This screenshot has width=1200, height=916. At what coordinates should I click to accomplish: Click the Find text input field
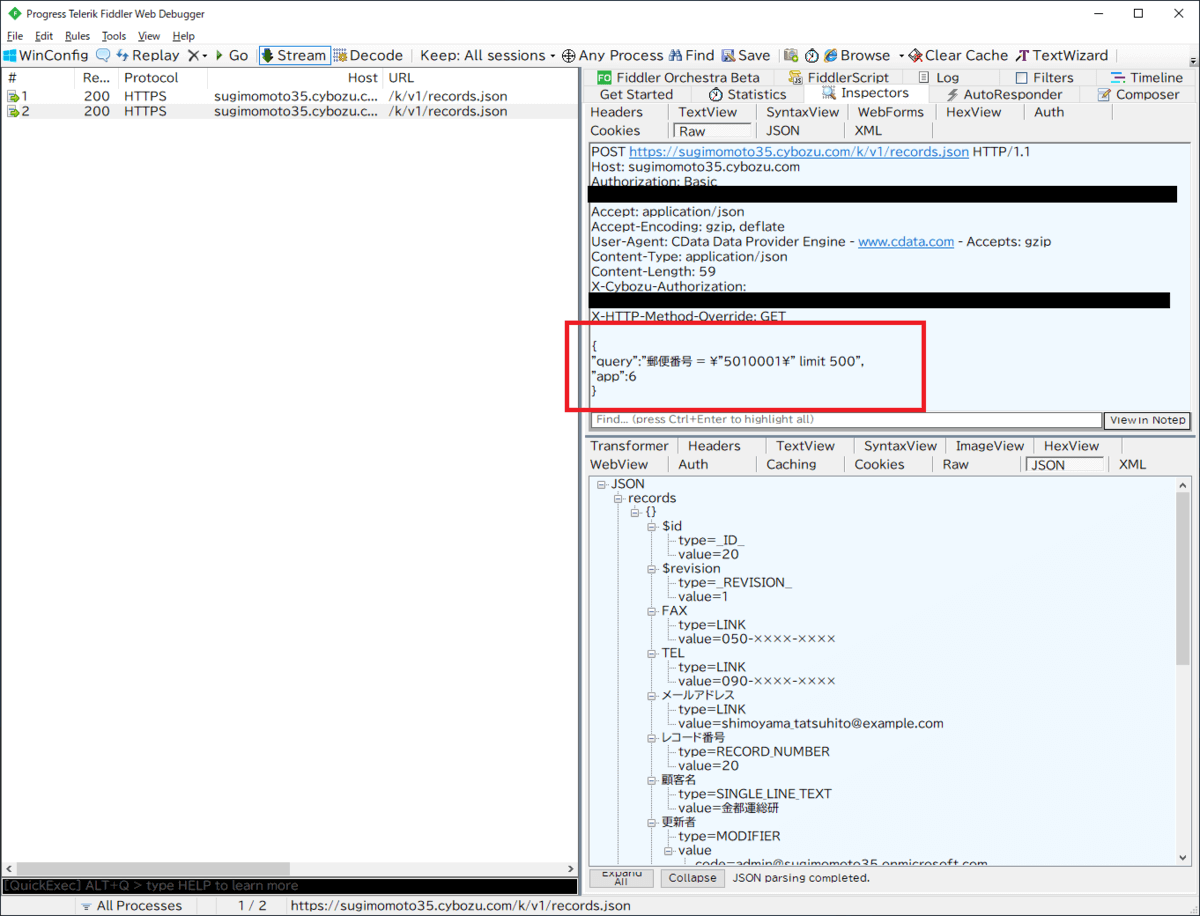coord(846,420)
